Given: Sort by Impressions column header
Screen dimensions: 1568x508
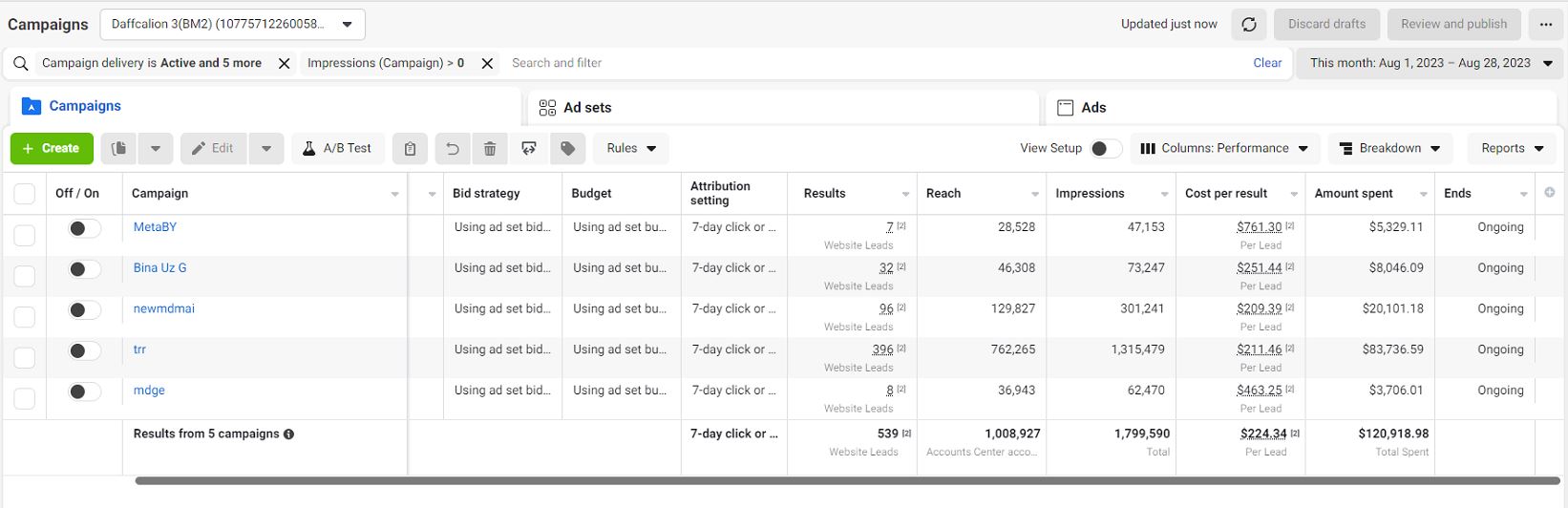Looking at the screenshot, I should click(1112, 194).
